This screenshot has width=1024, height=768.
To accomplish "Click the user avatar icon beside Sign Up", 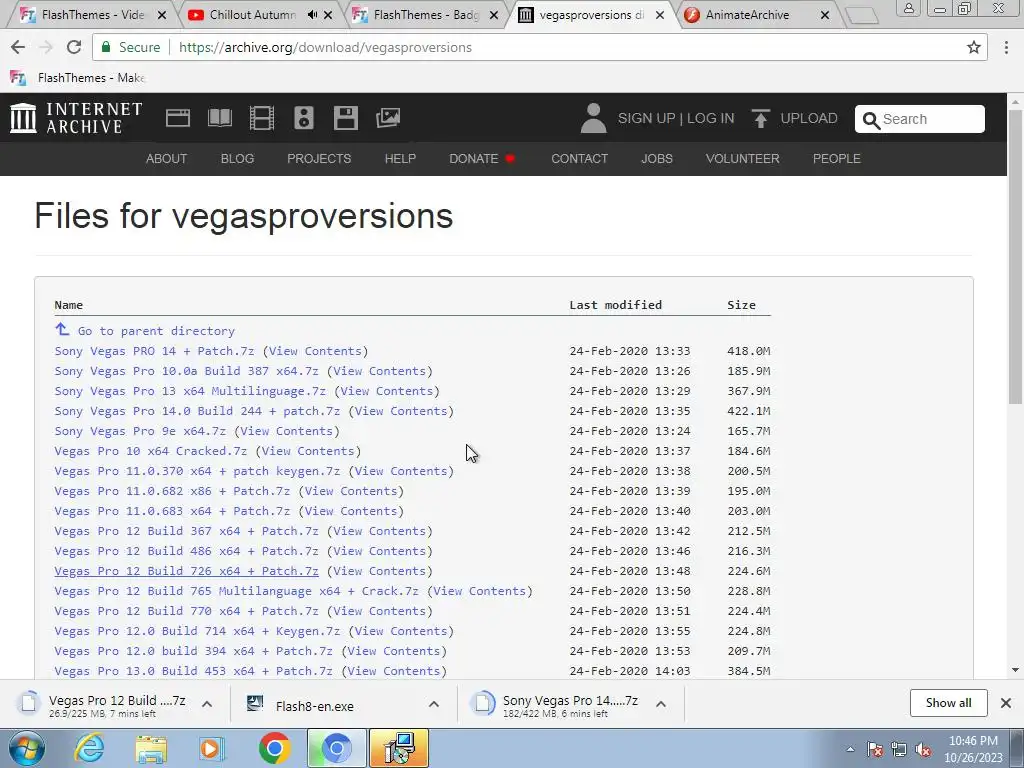I will [593, 118].
